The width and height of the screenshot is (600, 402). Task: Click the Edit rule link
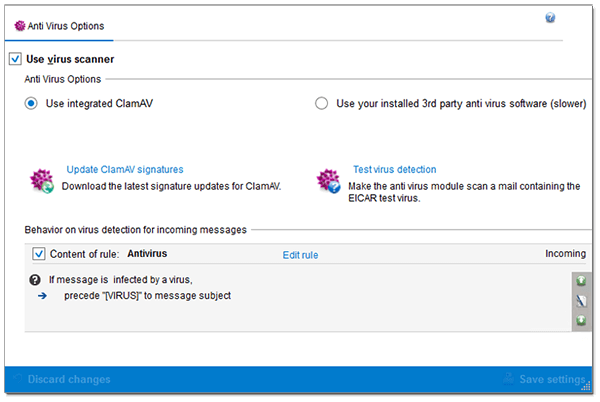pos(300,255)
